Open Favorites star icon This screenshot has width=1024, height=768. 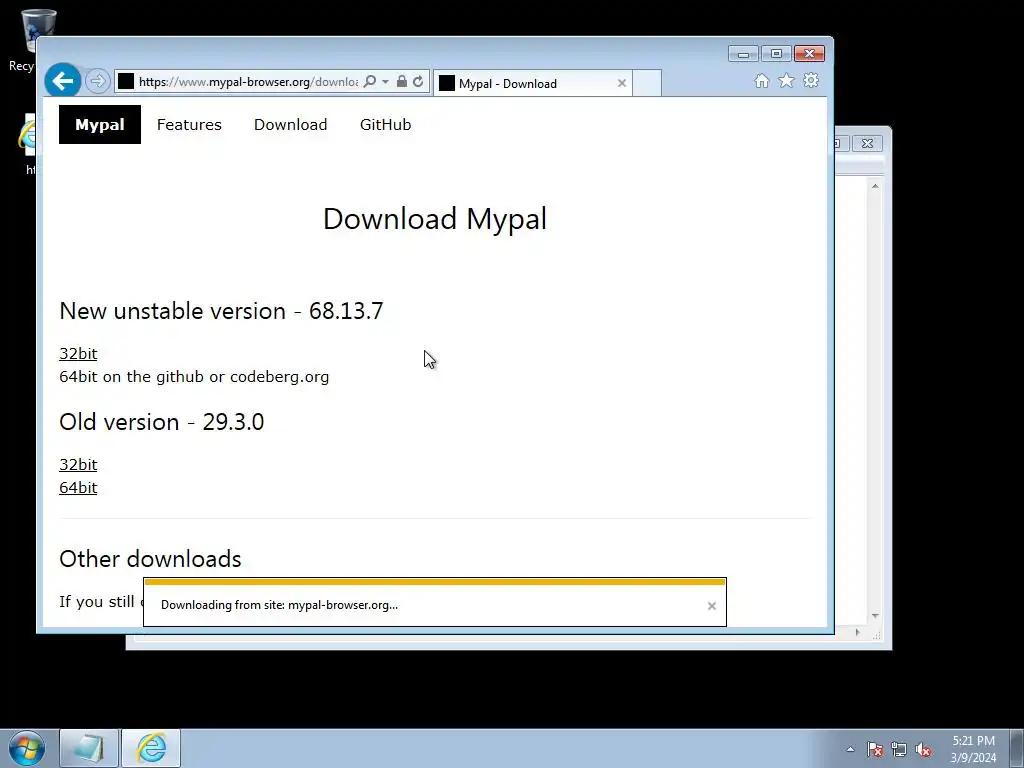pyautogui.click(x=786, y=80)
